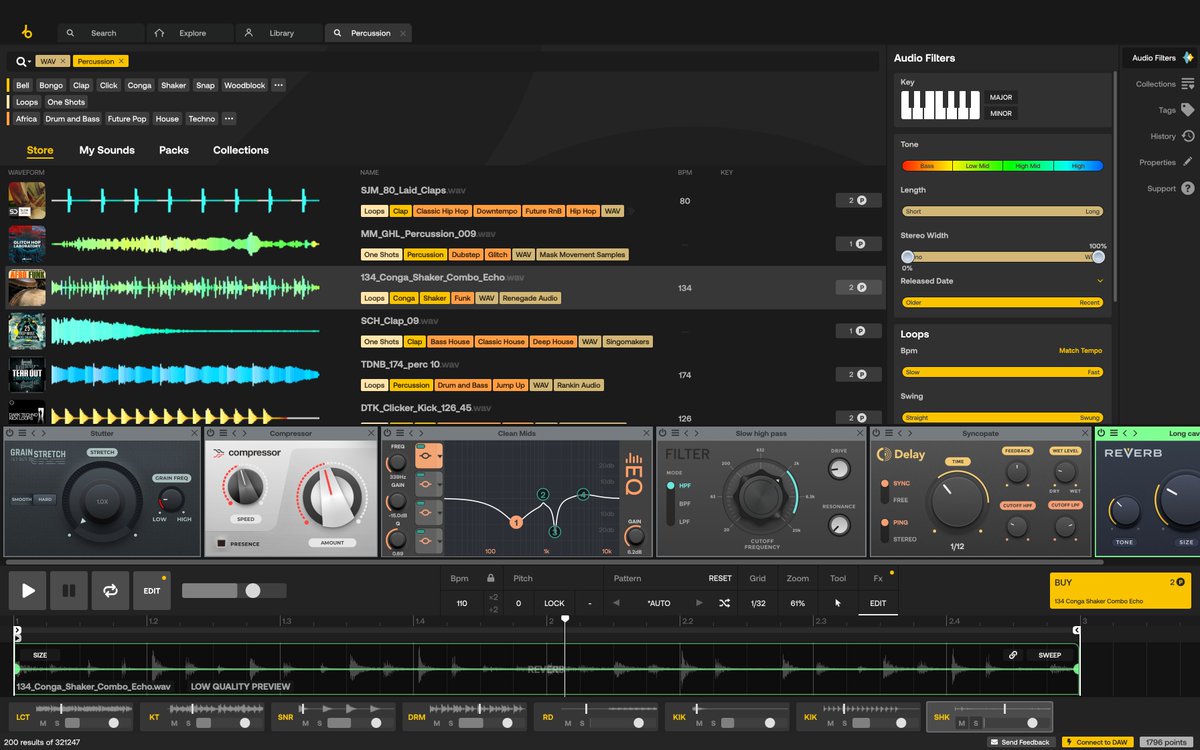
Task: Open the Packs tab
Action: (x=174, y=150)
